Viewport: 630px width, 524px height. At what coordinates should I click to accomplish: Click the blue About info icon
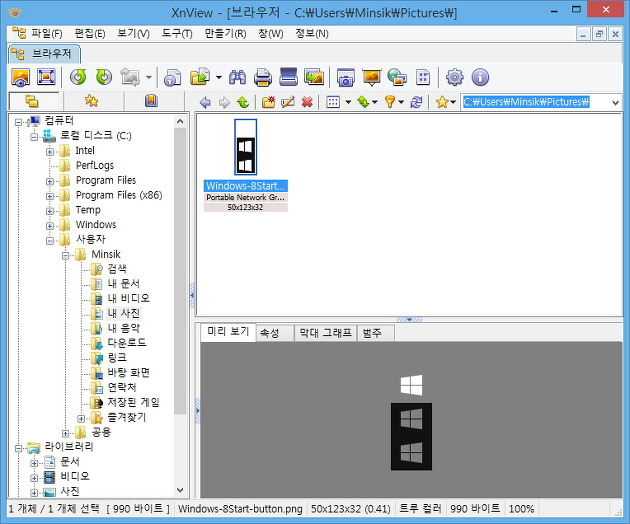point(480,77)
